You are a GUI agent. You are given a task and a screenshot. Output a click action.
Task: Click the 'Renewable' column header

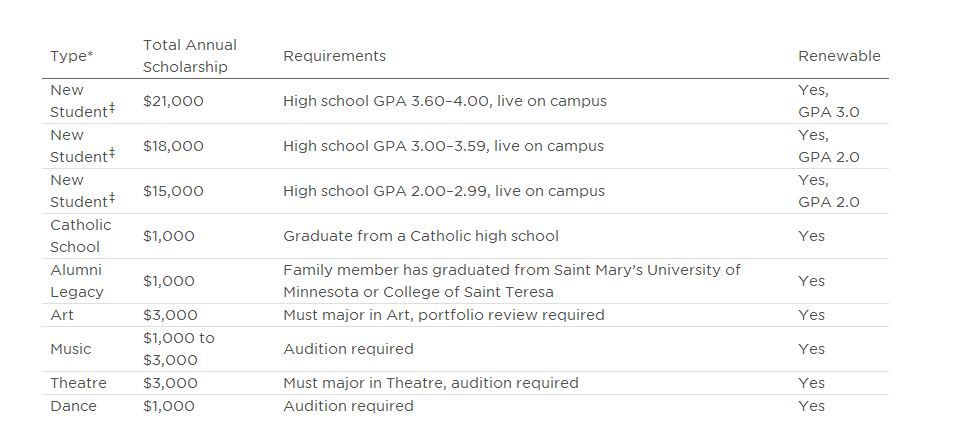point(839,56)
